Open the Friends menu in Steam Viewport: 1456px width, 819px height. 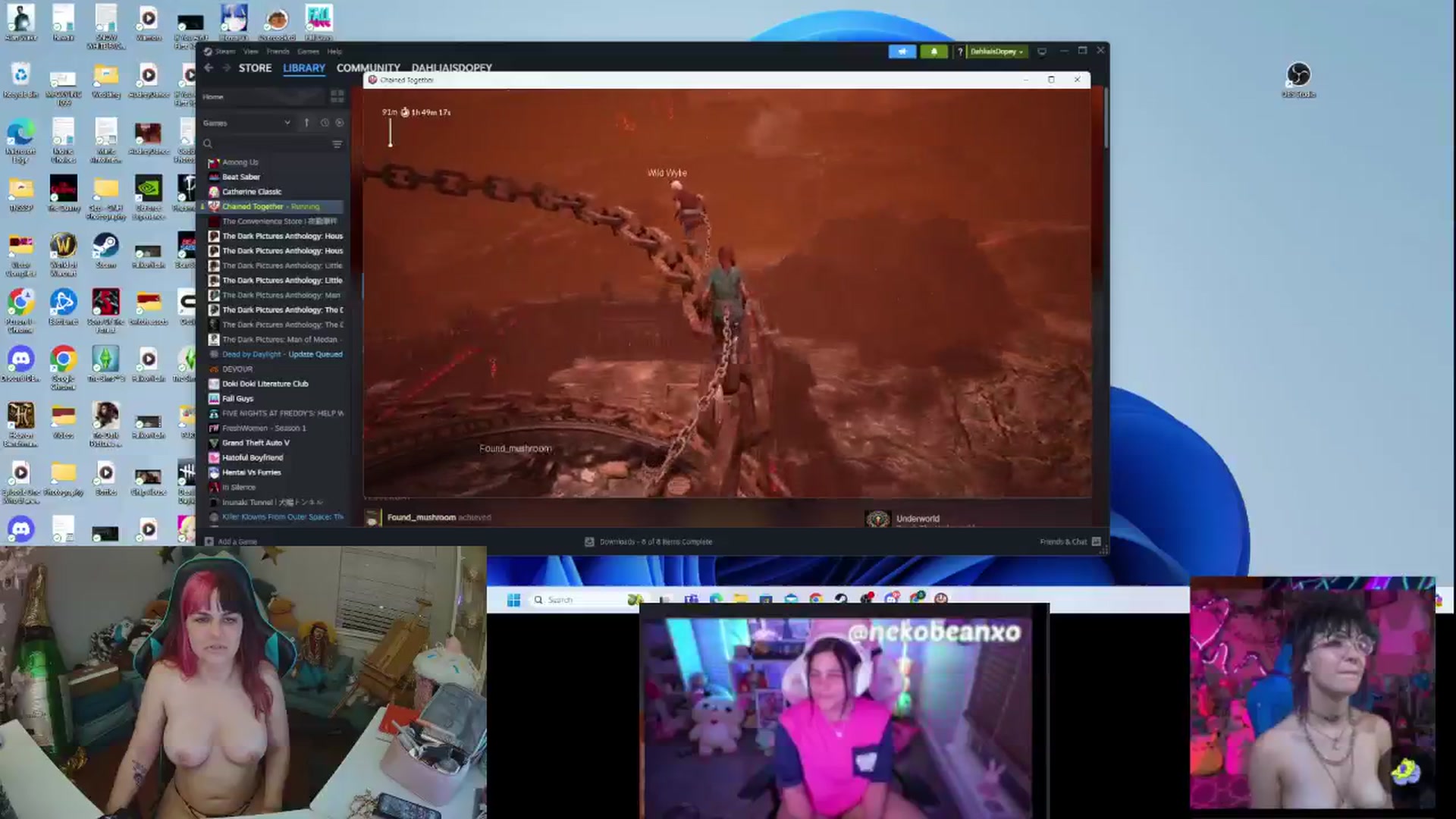pyautogui.click(x=278, y=52)
